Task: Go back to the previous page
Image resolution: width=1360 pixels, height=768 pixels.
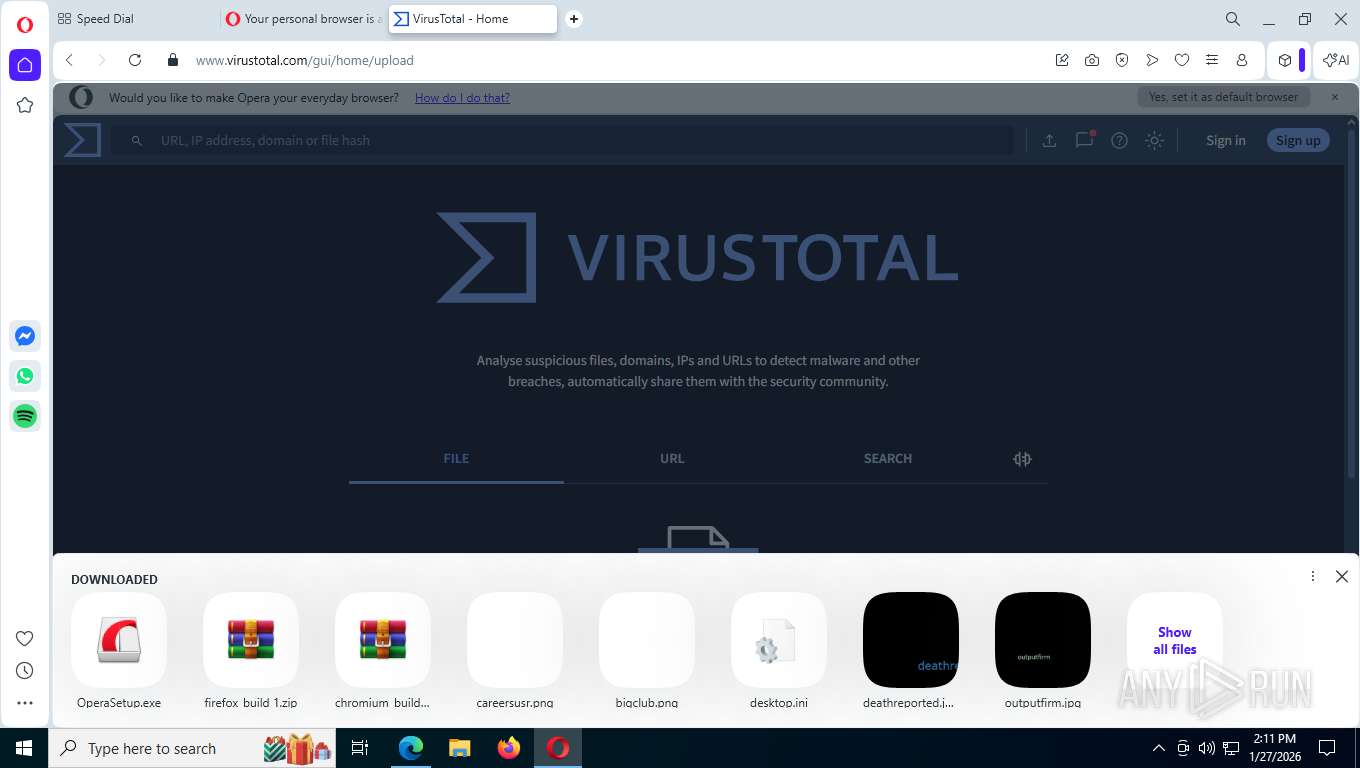Action: [x=70, y=60]
